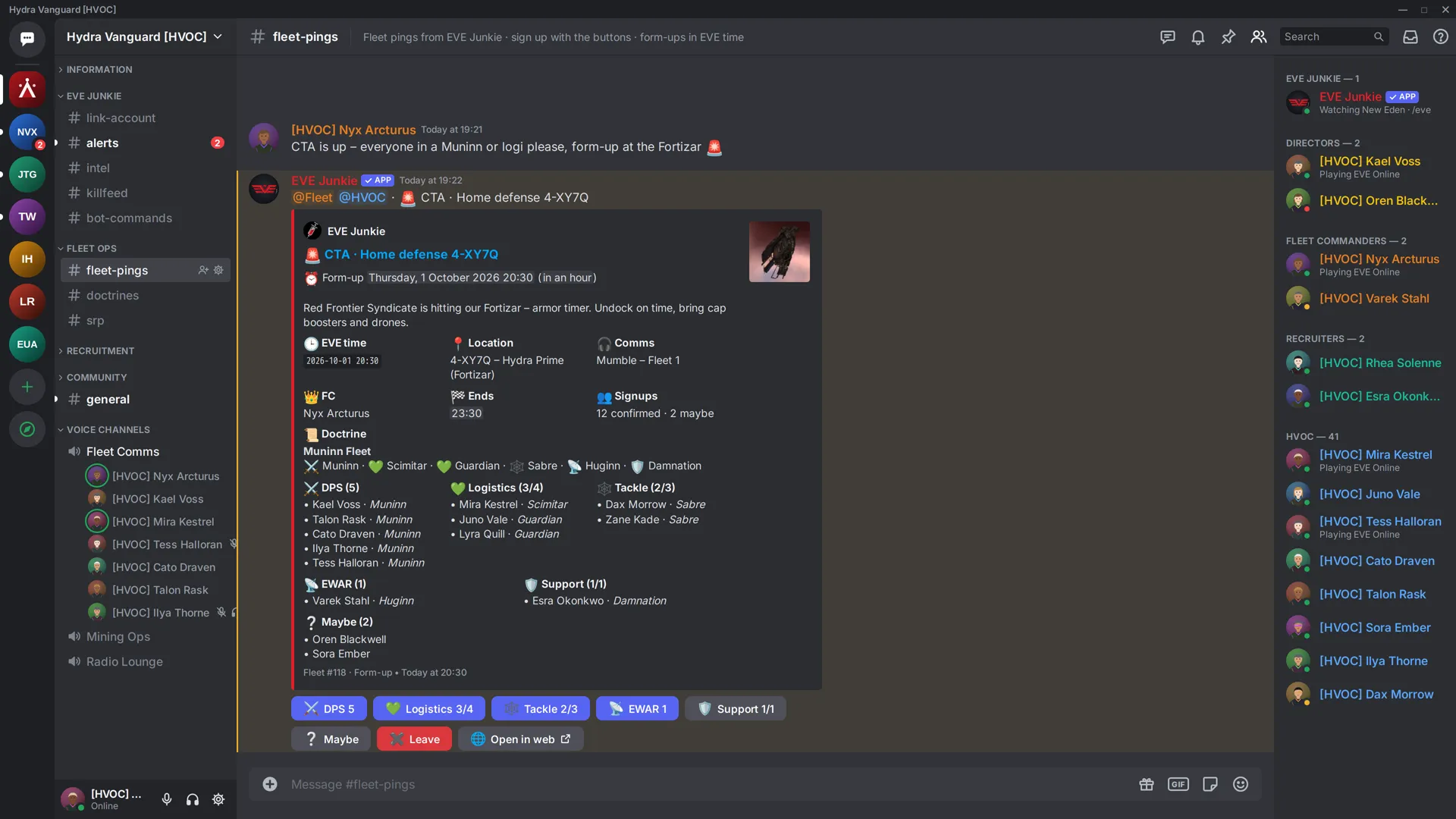Toggle deafen headphones in user panel
This screenshot has height=819, width=1456.
coord(193,799)
